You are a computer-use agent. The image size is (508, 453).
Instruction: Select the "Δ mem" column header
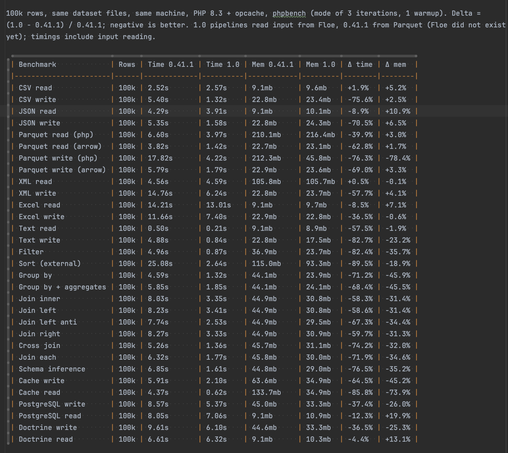click(x=395, y=64)
